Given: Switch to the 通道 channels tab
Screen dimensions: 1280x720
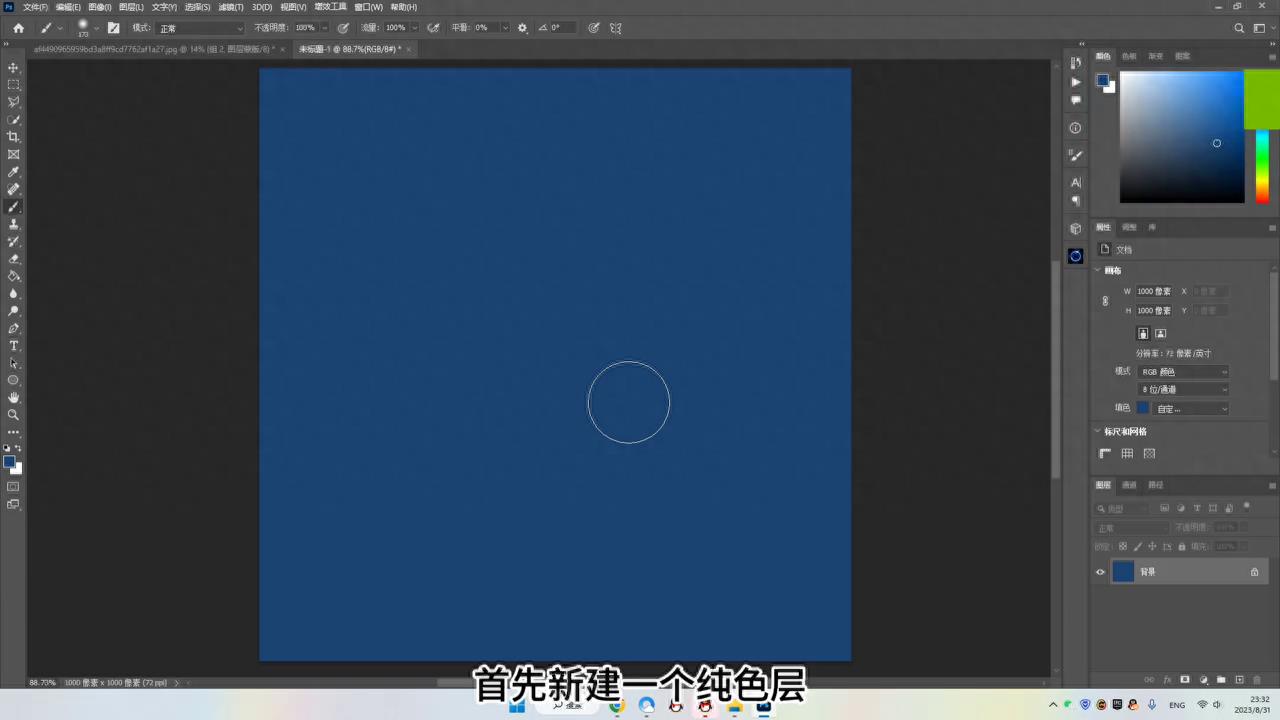Looking at the screenshot, I should 1128,485.
